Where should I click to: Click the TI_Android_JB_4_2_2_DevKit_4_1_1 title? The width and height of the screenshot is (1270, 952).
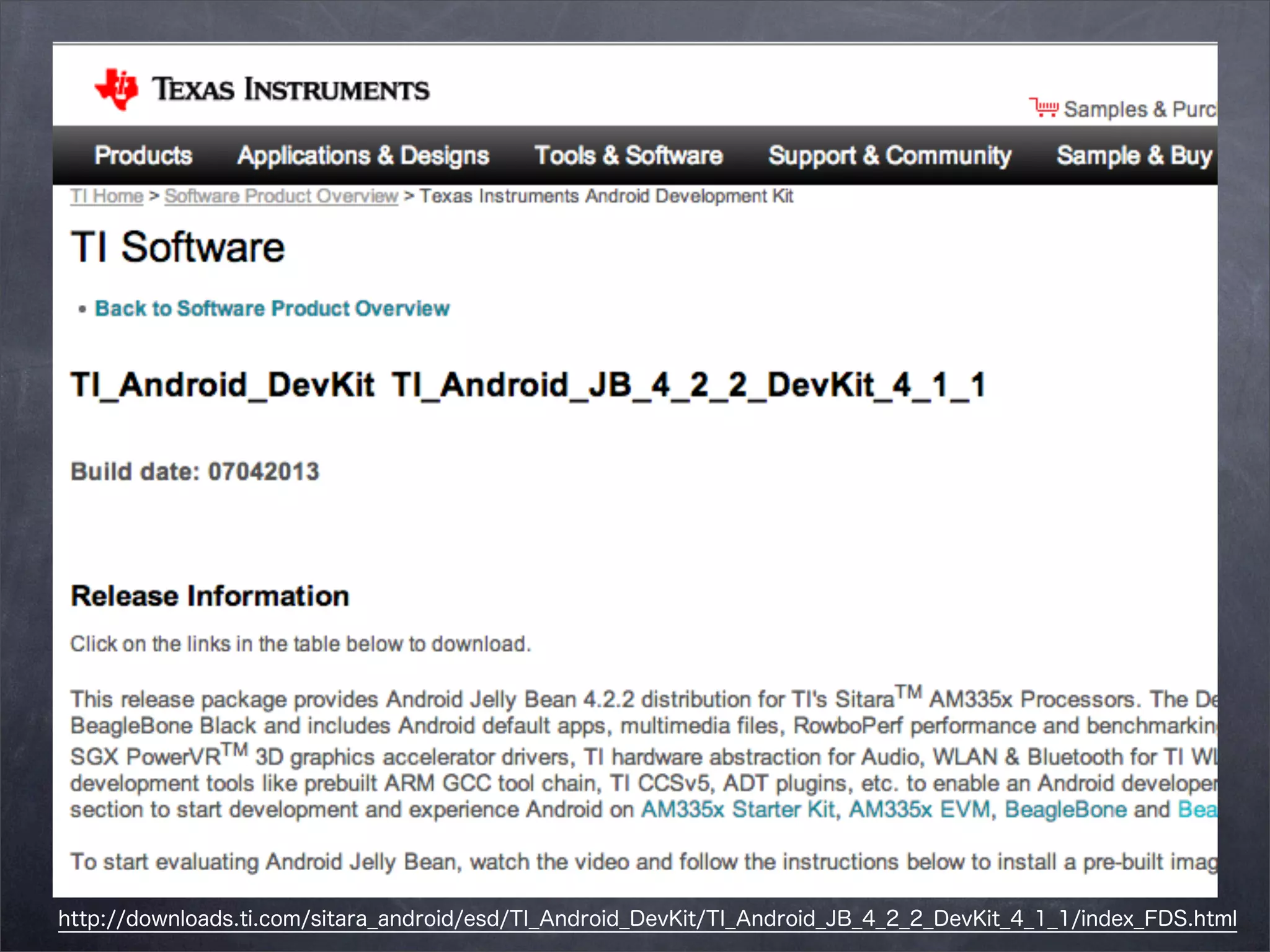(688, 385)
